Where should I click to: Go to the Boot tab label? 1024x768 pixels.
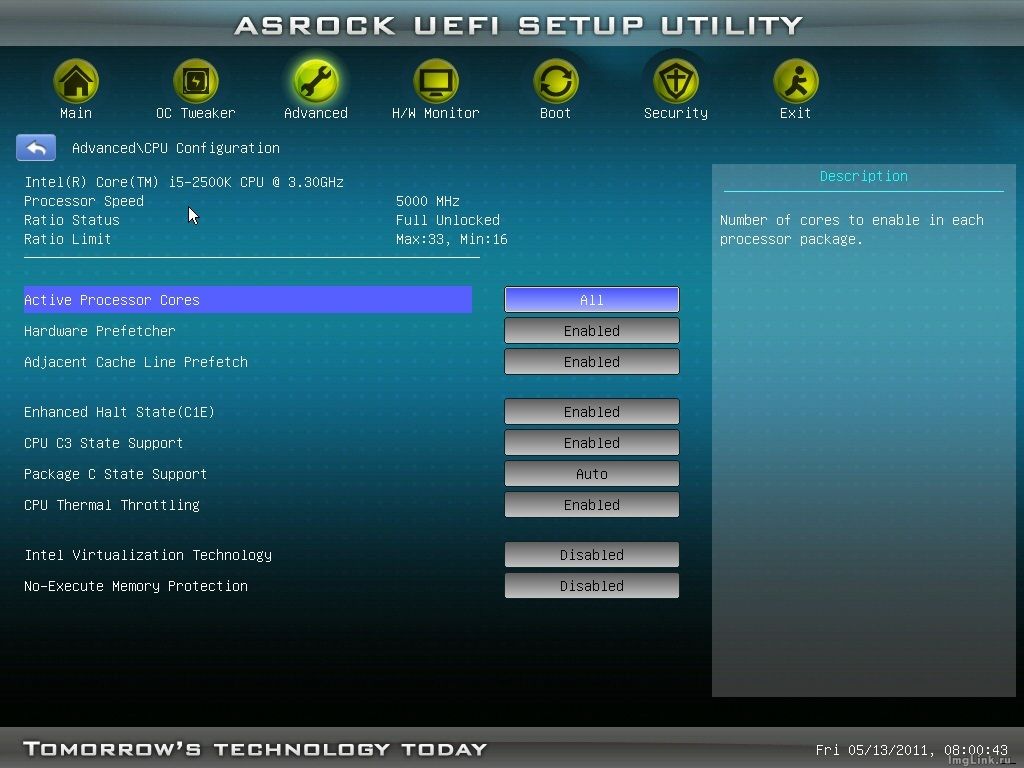click(555, 113)
